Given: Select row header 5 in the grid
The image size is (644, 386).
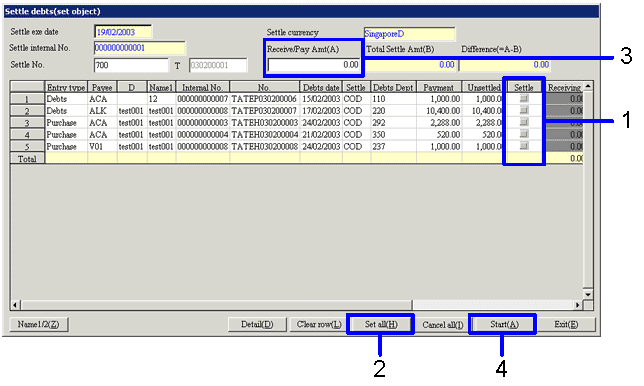Looking at the screenshot, I should point(27,147).
